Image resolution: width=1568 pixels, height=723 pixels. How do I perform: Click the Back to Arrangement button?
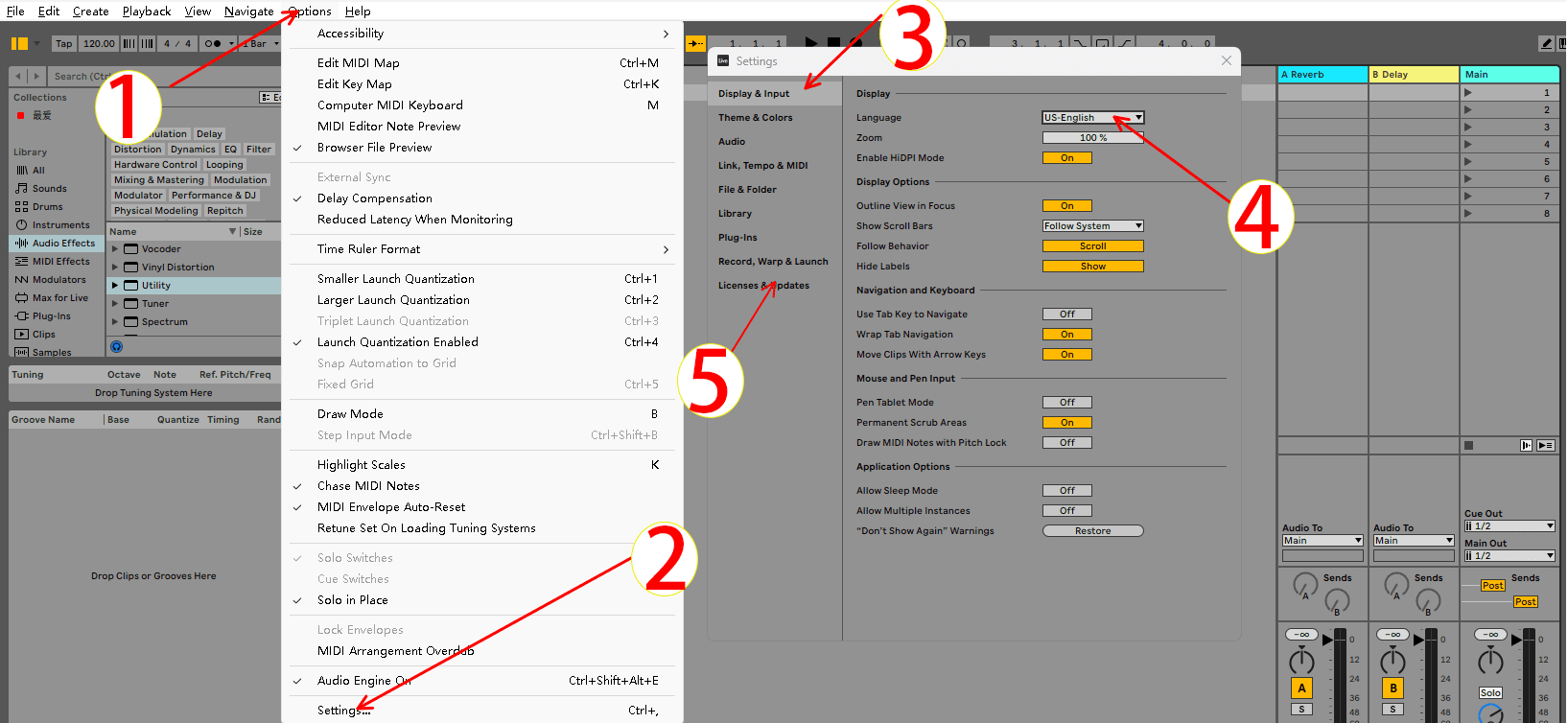click(1527, 446)
